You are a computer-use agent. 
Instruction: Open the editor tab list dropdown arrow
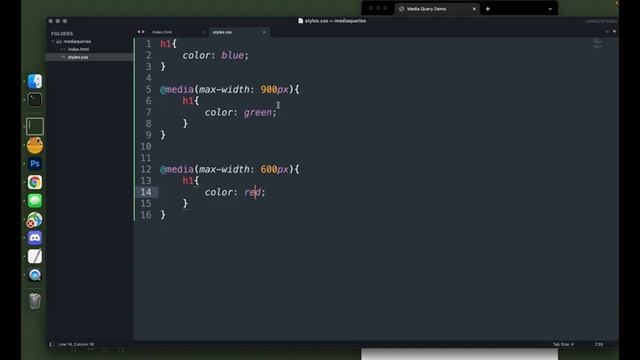pyautogui.click(x=614, y=31)
